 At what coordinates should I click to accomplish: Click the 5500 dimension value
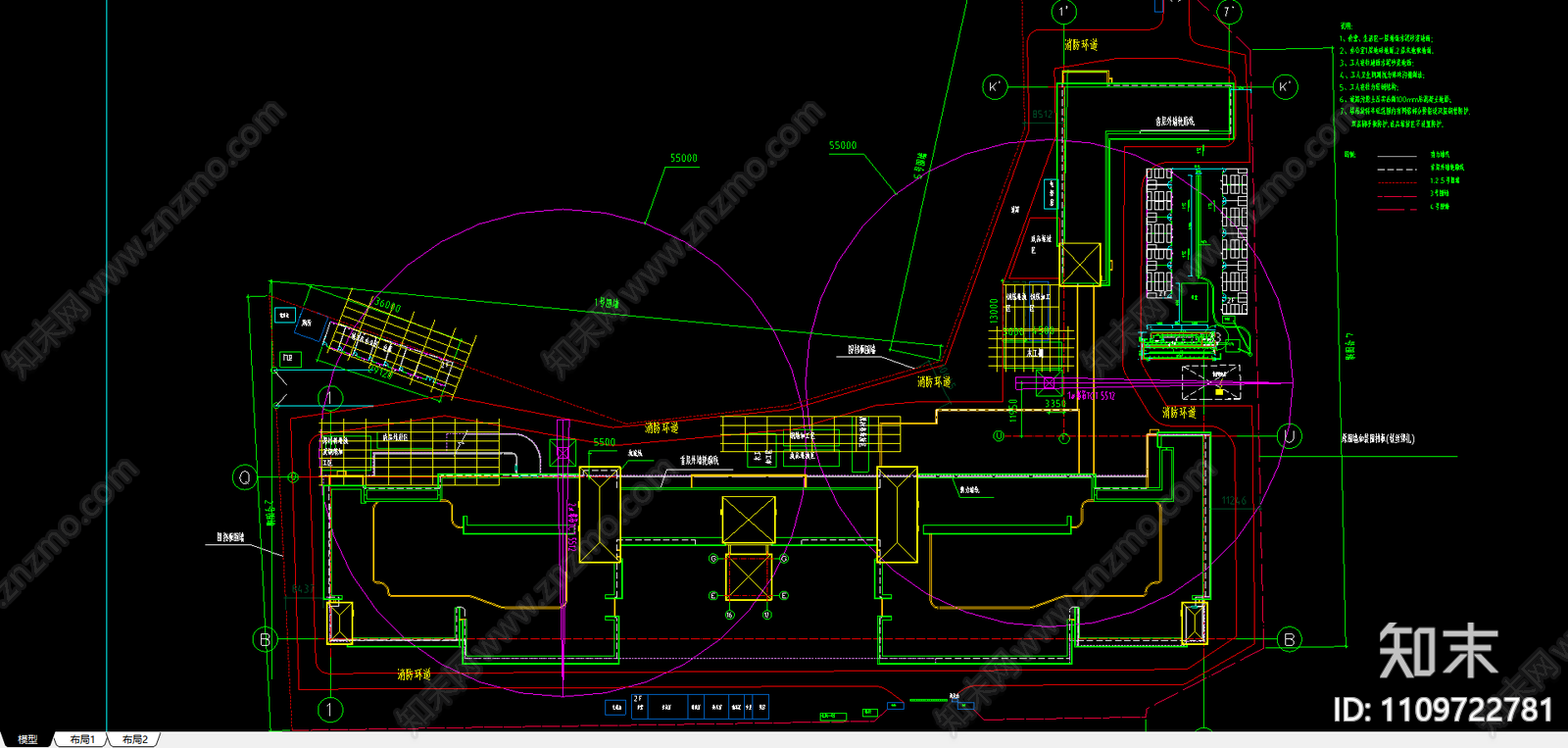point(605,442)
